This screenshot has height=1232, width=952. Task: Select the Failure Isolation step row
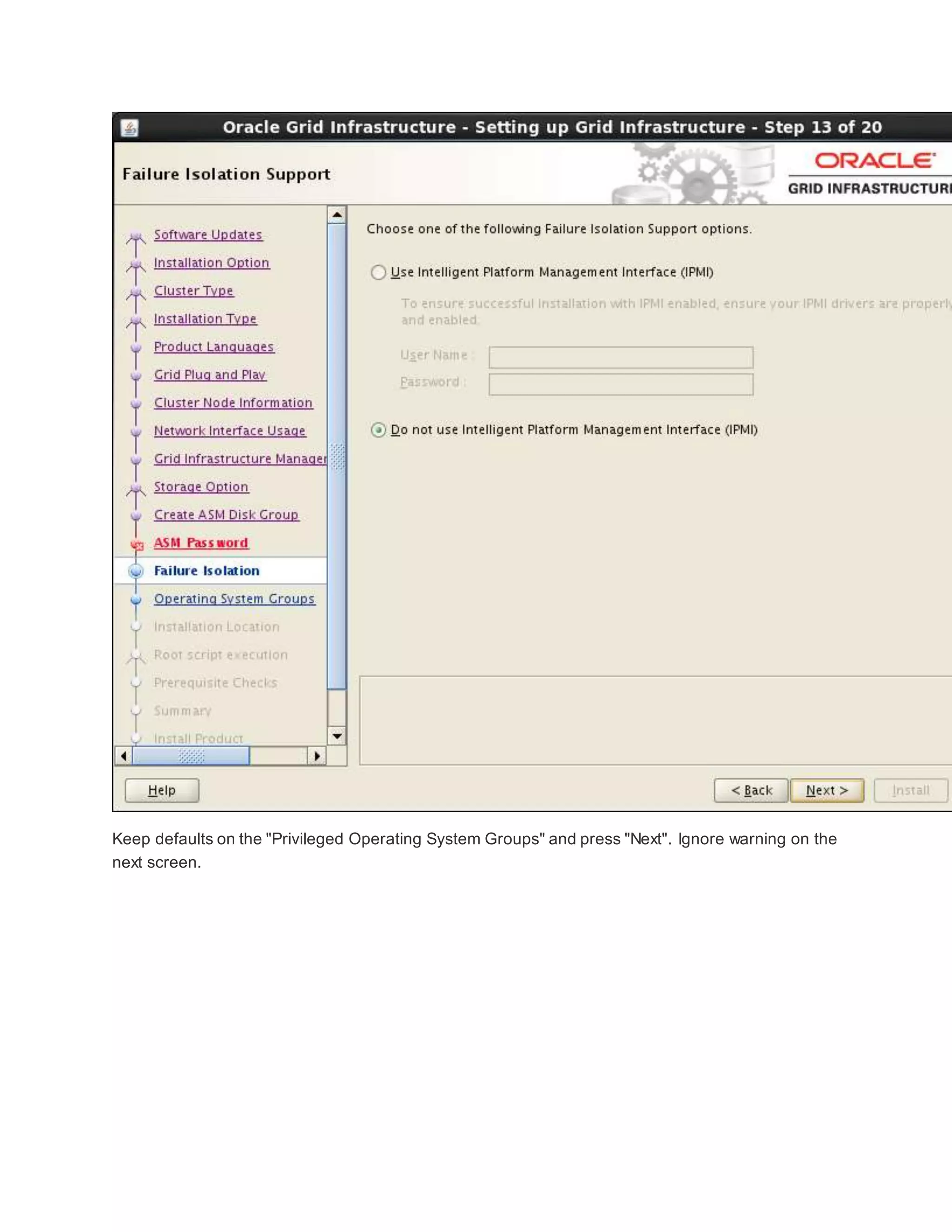(220, 571)
